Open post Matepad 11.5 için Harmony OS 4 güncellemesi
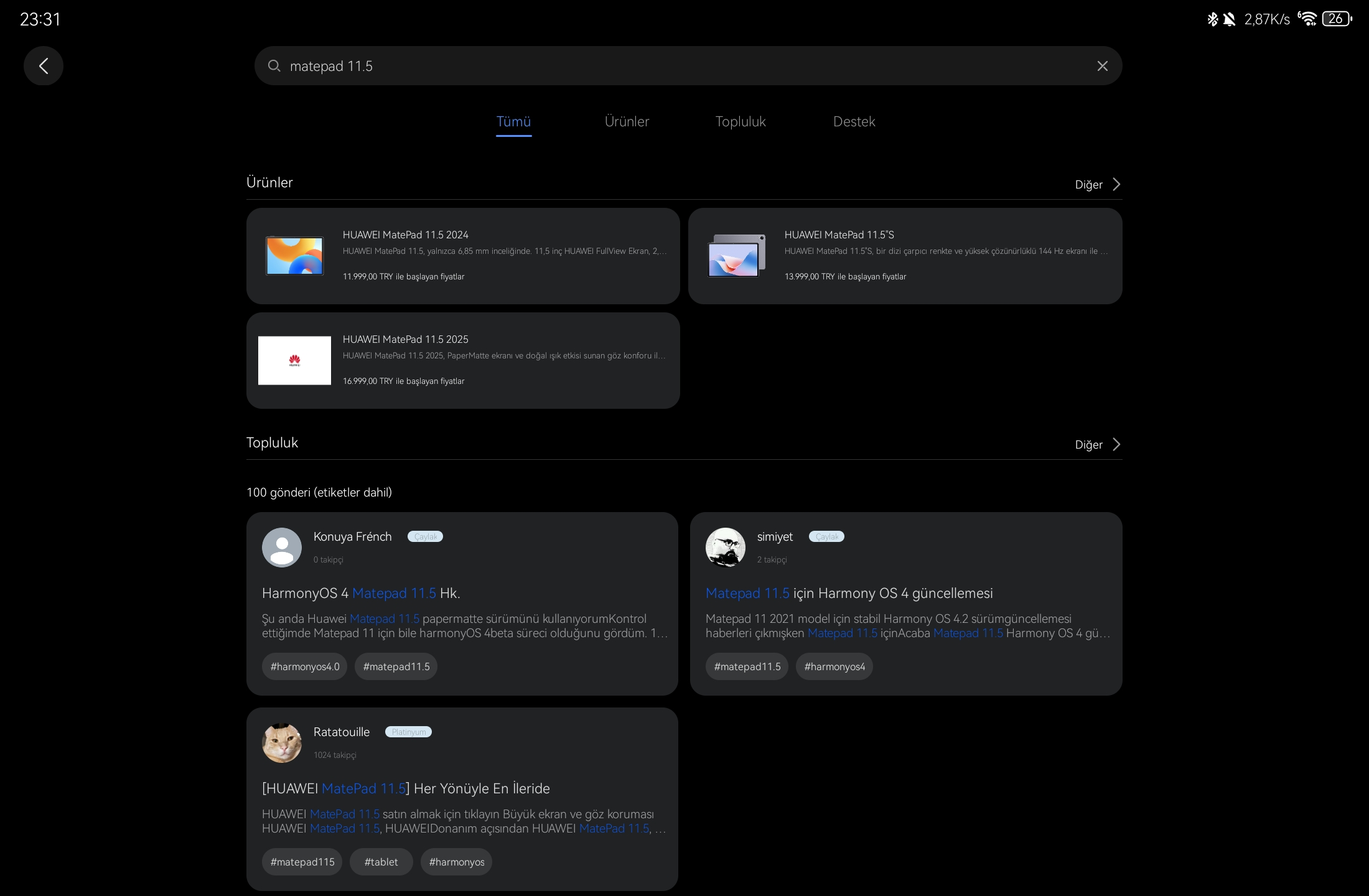The width and height of the screenshot is (1369, 896). (x=849, y=593)
